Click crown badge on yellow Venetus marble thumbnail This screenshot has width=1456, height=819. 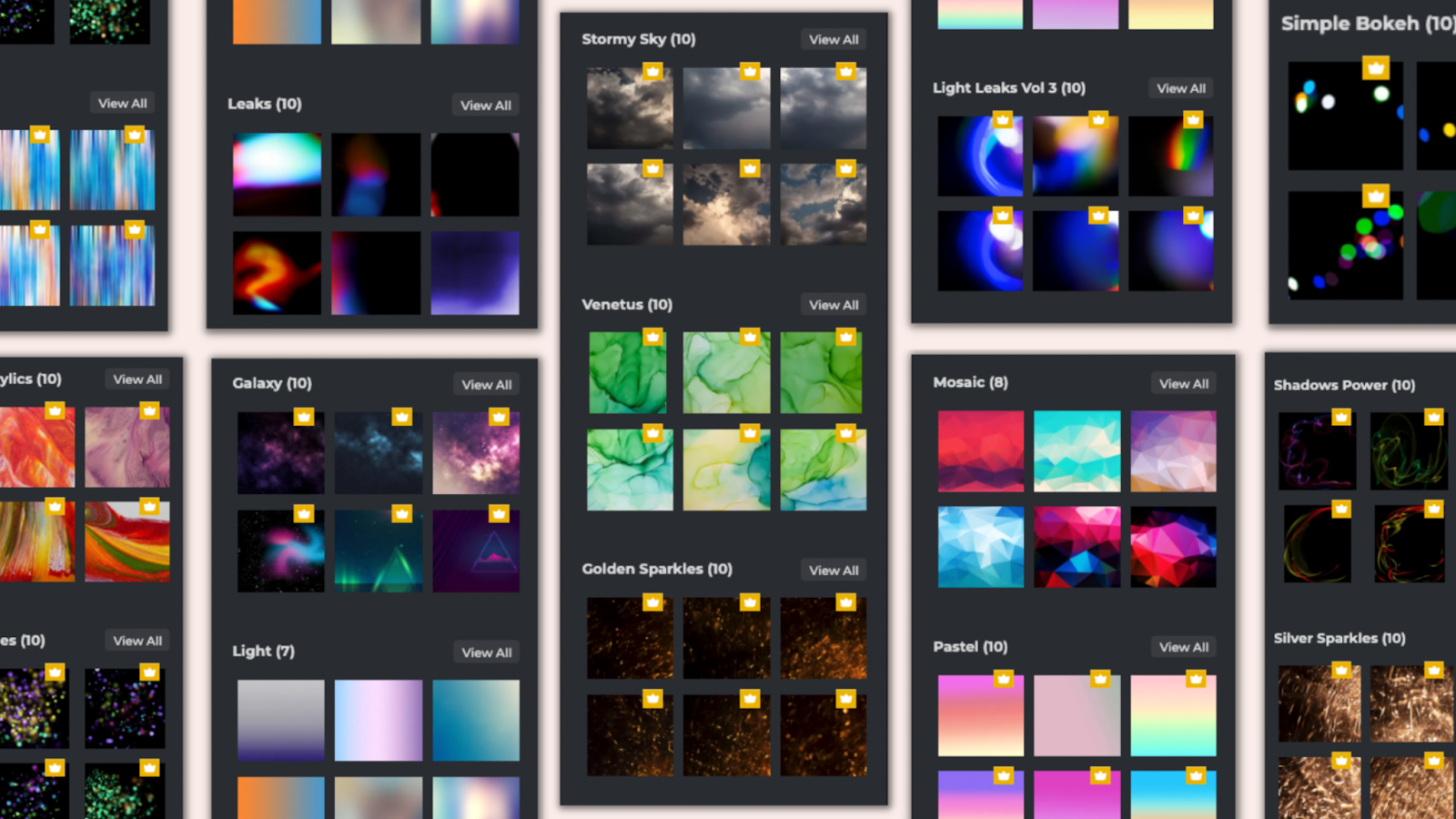click(x=750, y=433)
